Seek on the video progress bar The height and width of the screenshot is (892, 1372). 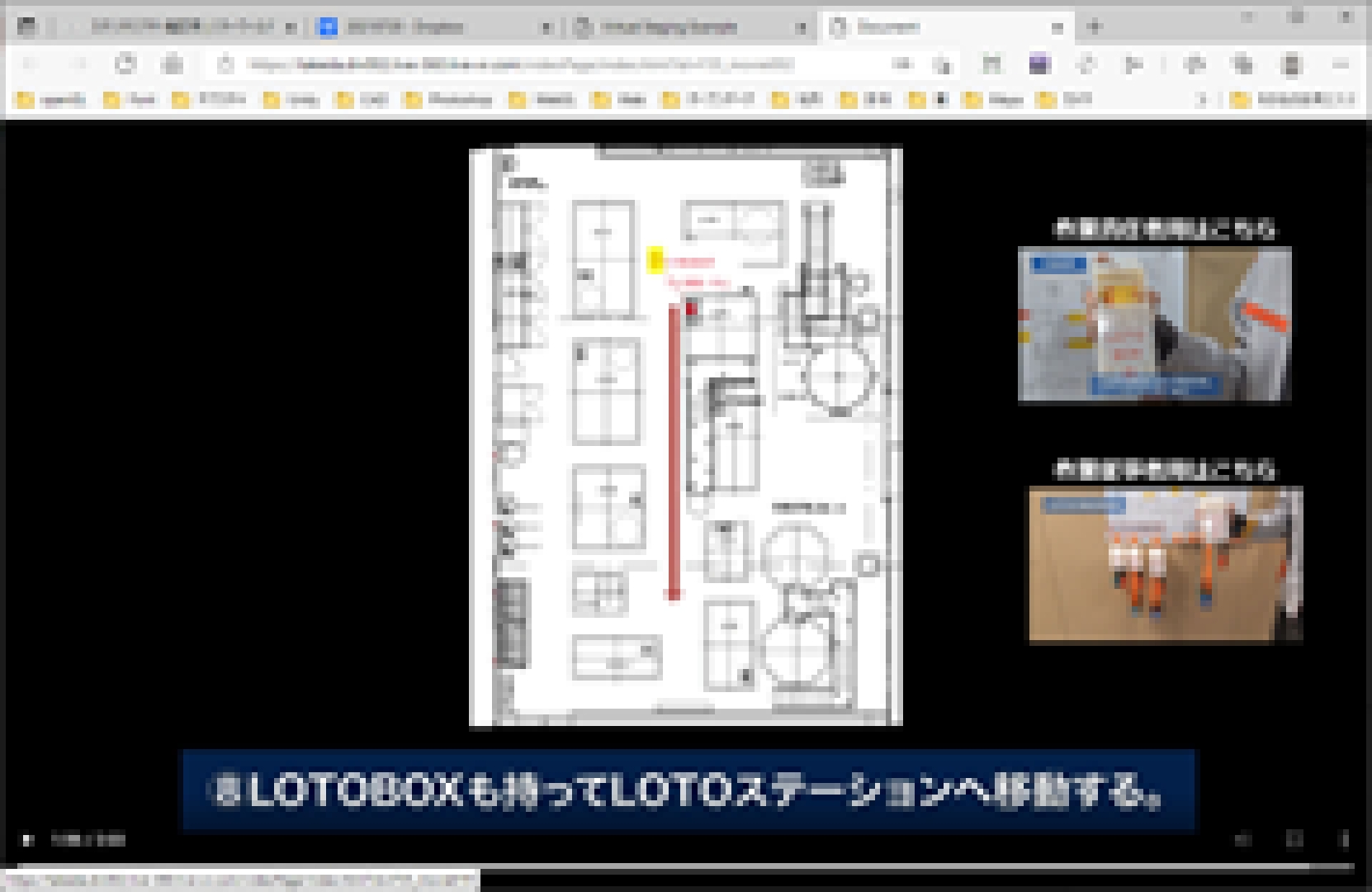(685, 866)
